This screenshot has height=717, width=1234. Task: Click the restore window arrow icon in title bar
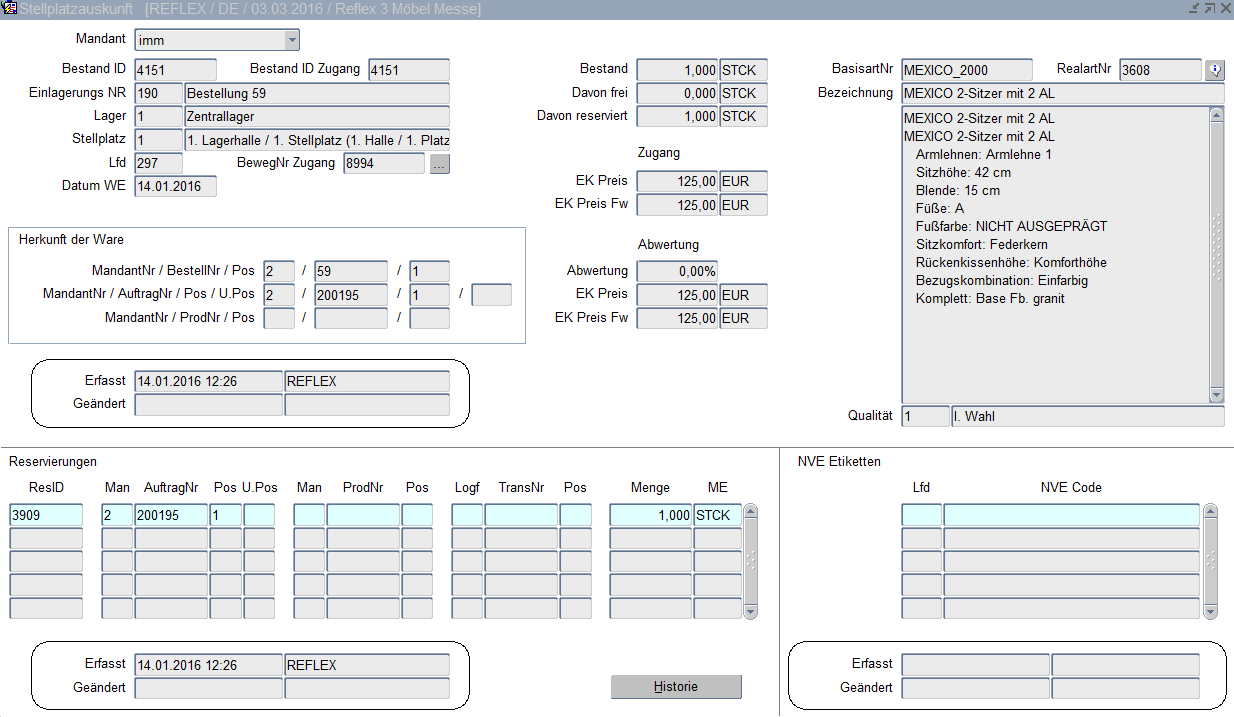click(x=1209, y=8)
